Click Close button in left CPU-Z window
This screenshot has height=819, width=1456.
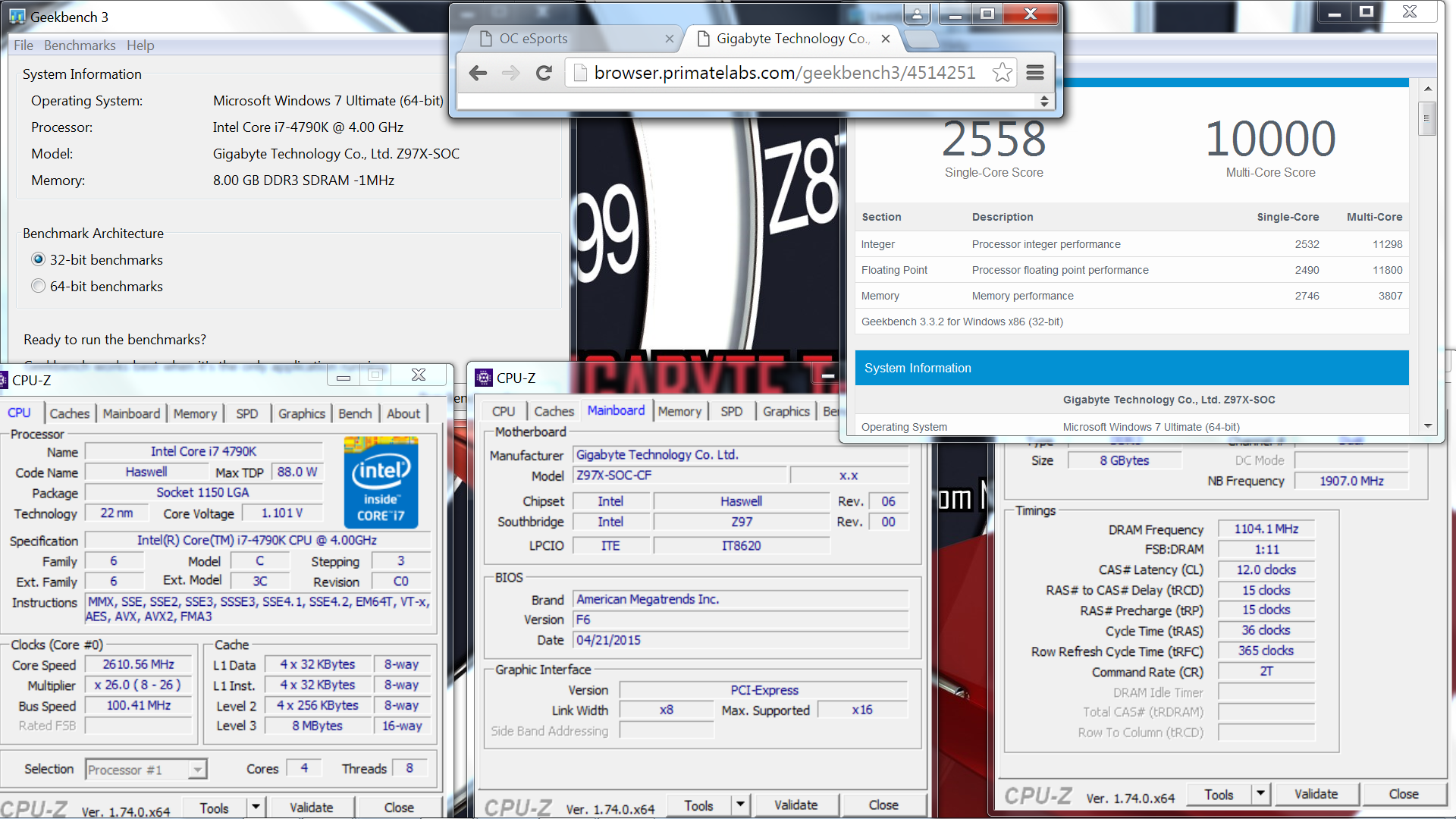[x=399, y=808]
